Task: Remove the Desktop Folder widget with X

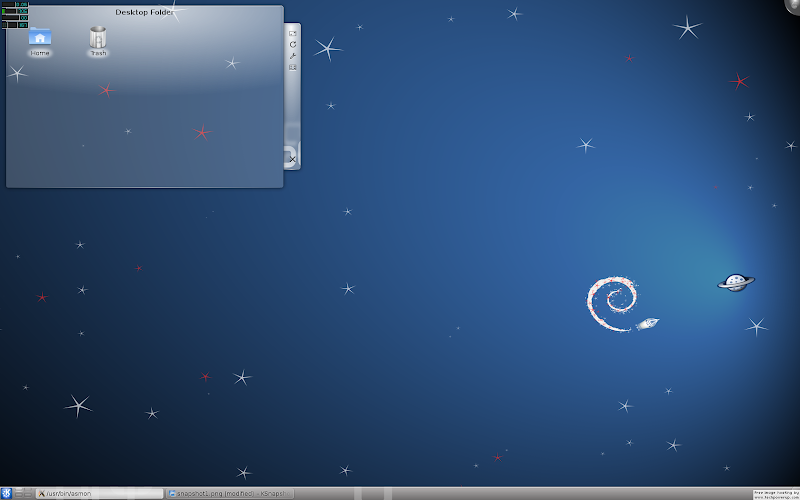Action: [x=292, y=159]
